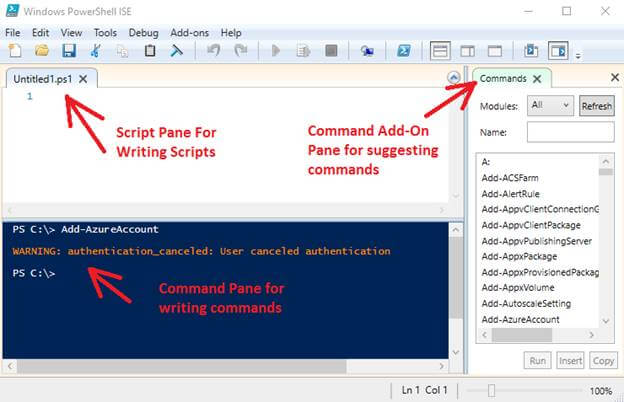Show script pane maximized layout icon
Viewport: 624px width, 402px height.
pyautogui.click(x=495, y=51)
